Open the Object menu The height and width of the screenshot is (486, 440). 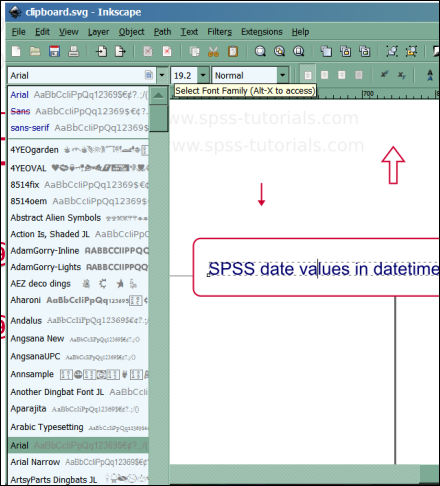[131, 32]
